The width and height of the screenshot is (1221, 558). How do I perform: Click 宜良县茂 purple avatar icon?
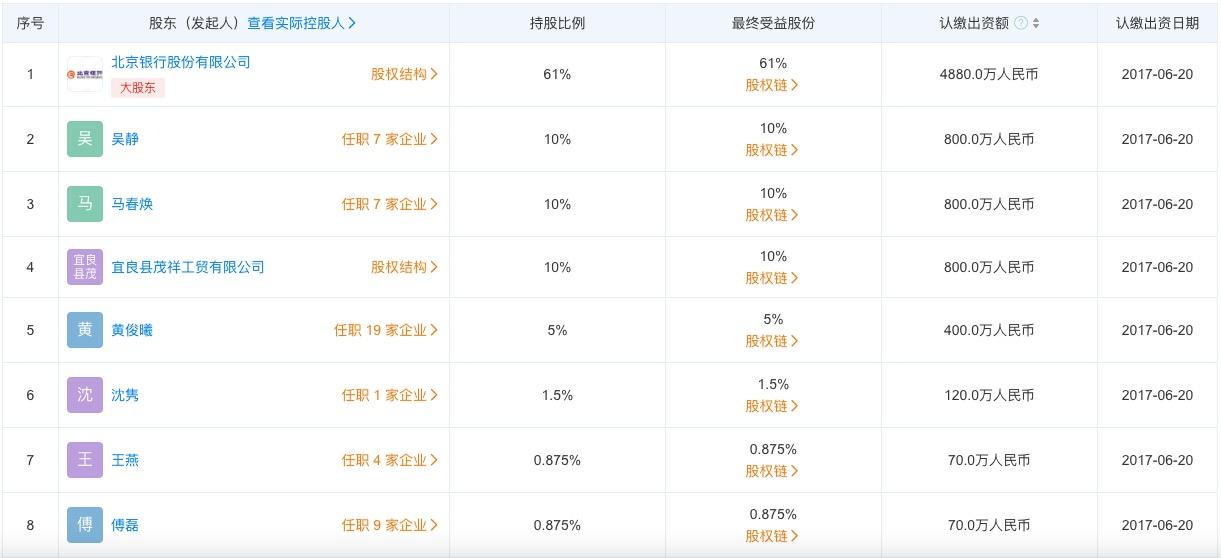click(85, 267)
